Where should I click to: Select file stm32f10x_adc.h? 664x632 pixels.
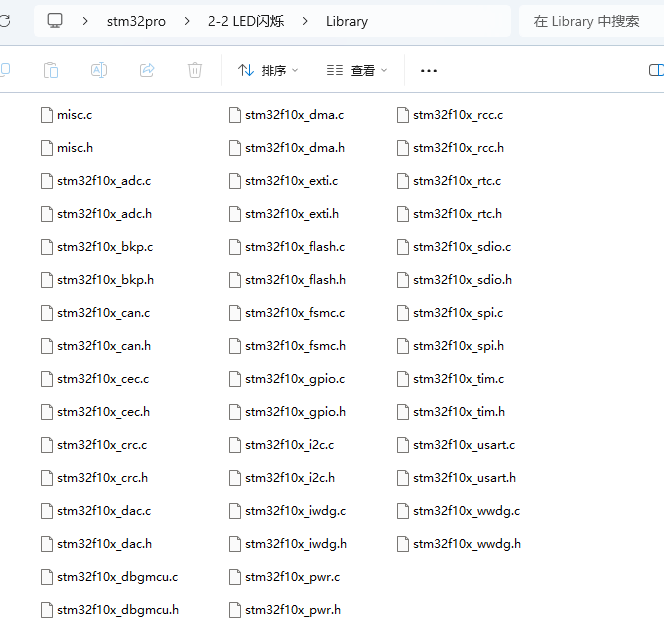click(x=97, y=214)
